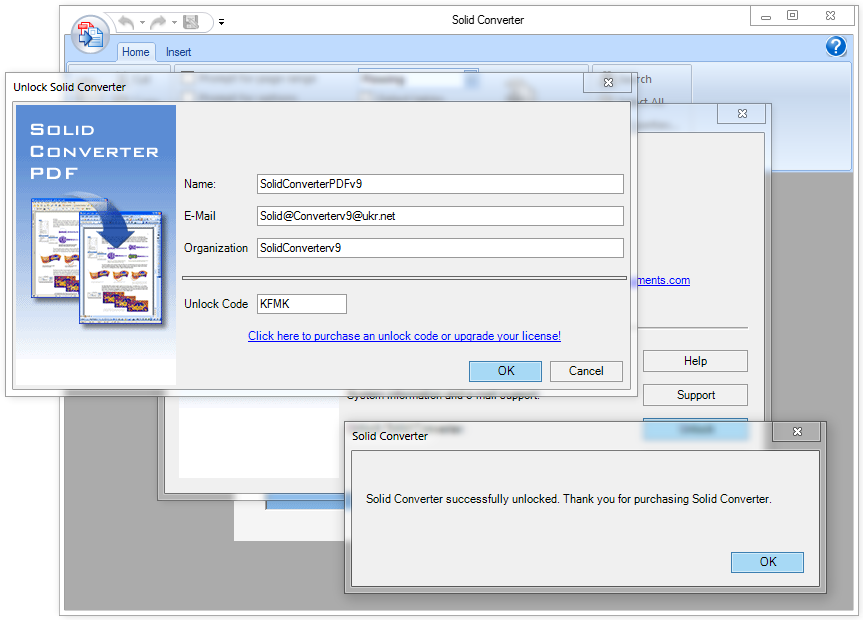Click the Redo arrow in quick access toolbar
863x620 pixels.
(x=158, y=21)
